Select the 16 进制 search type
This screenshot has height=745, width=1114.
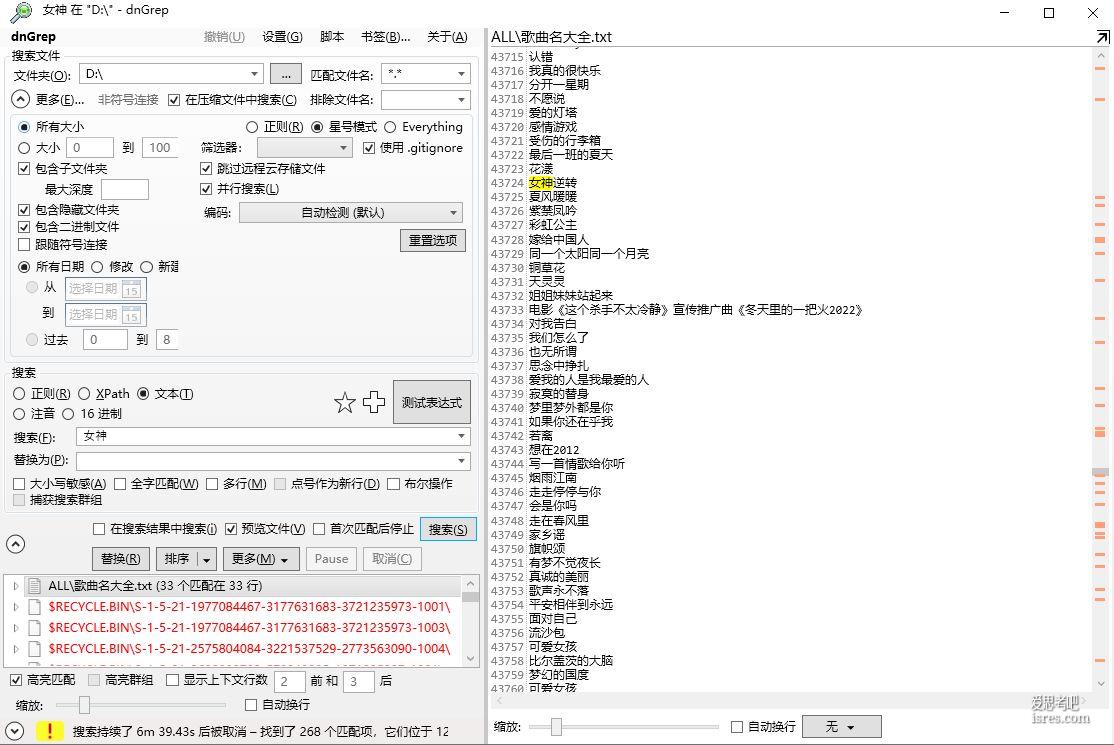coord(68,414)
